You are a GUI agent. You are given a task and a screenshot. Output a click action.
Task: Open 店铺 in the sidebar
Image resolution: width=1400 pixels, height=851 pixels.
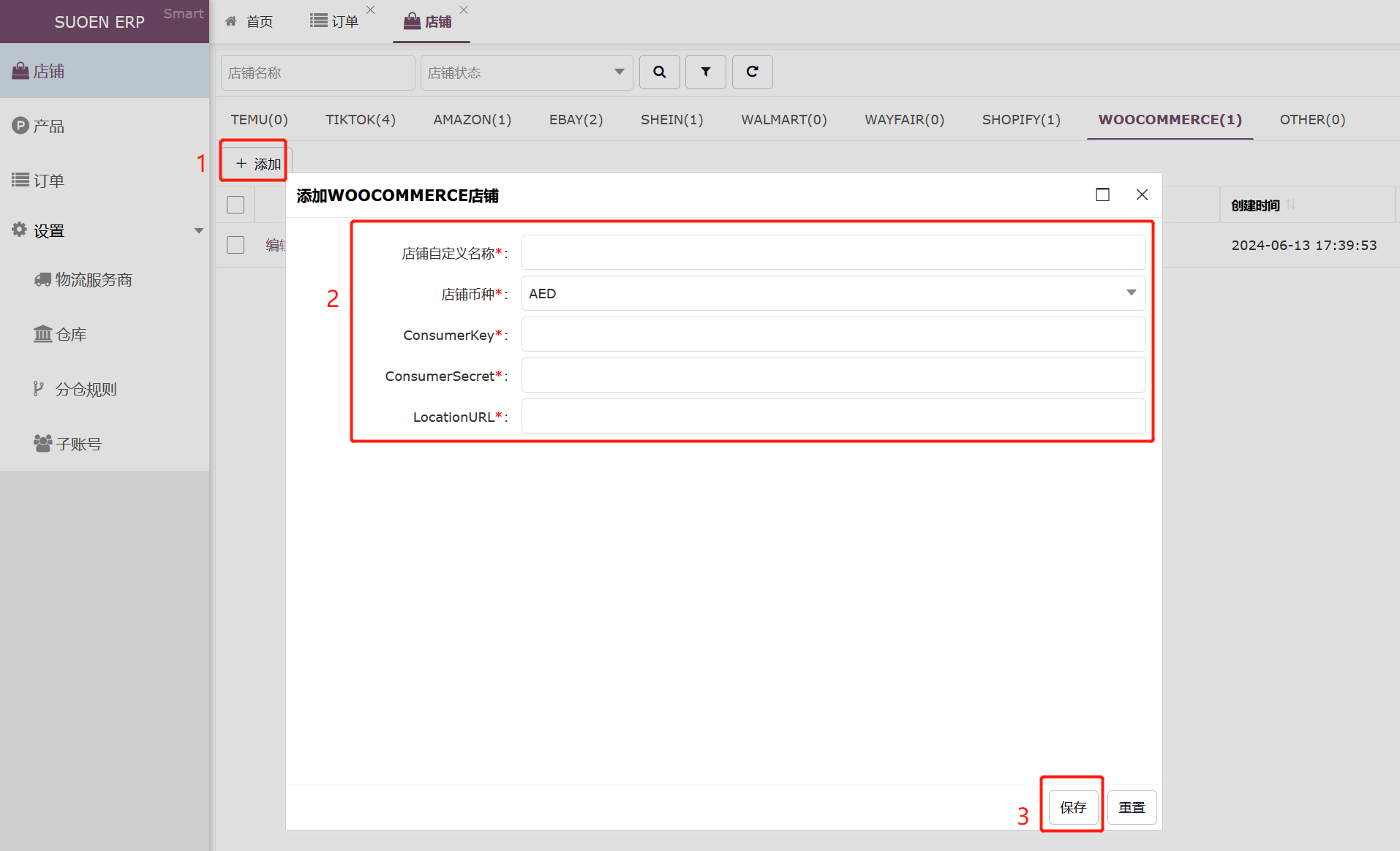point(105,71)
